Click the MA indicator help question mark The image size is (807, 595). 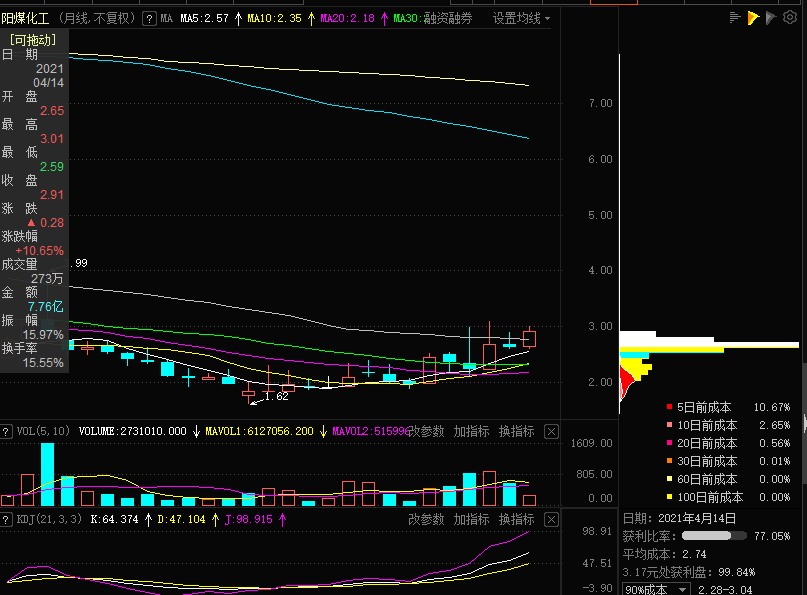(149, 19)
